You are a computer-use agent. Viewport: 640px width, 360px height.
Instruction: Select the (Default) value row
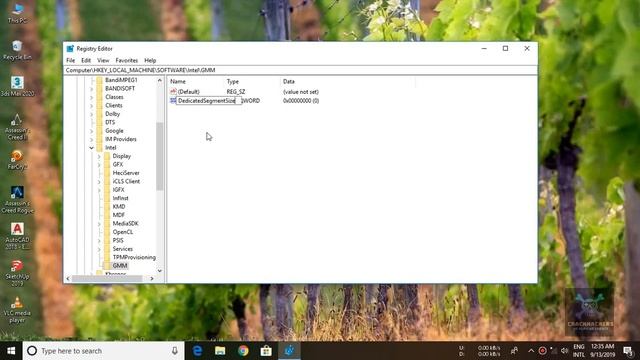pos(244,91)
